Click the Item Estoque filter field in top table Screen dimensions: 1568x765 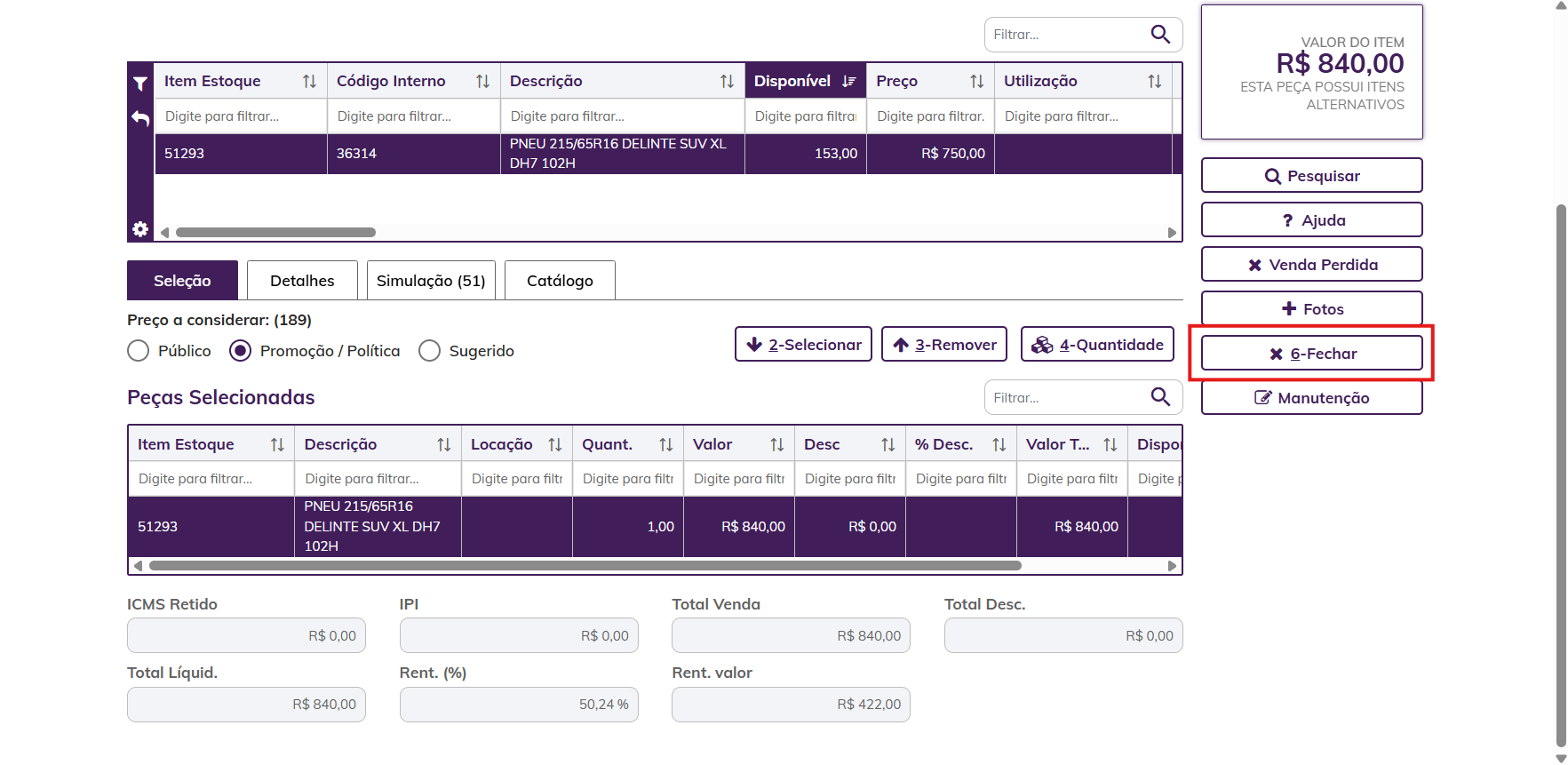click(241, 116)
